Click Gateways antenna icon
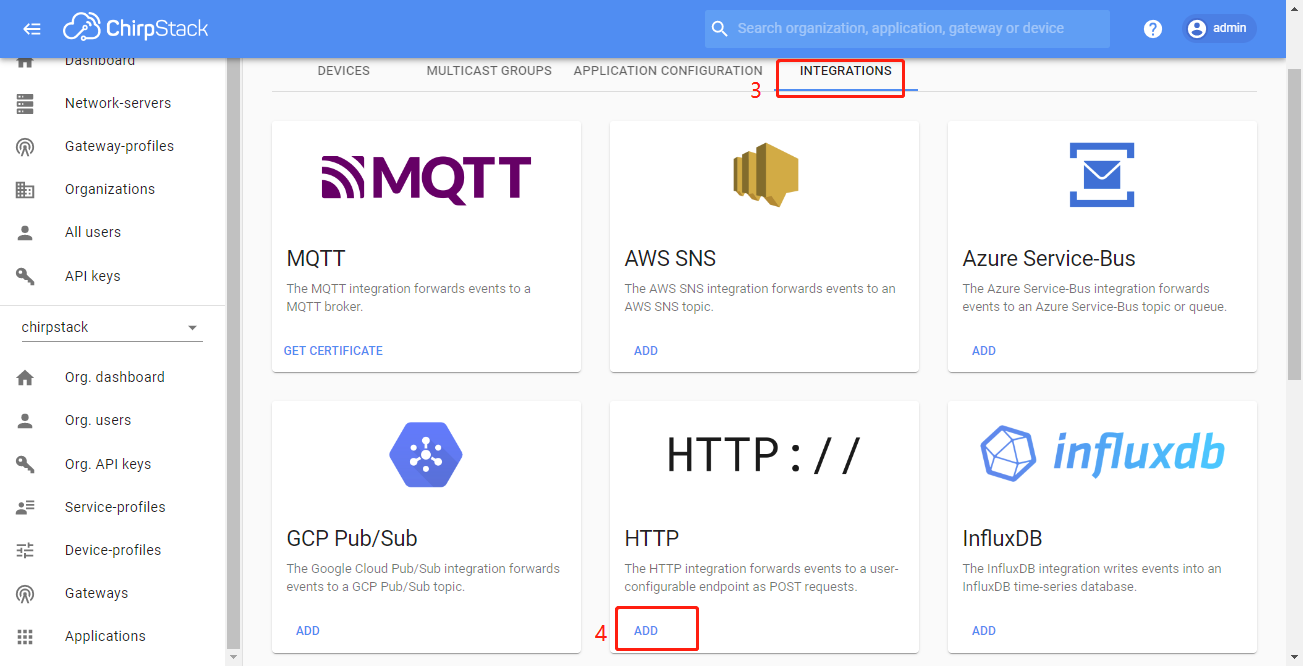 [x=25, y=593]
